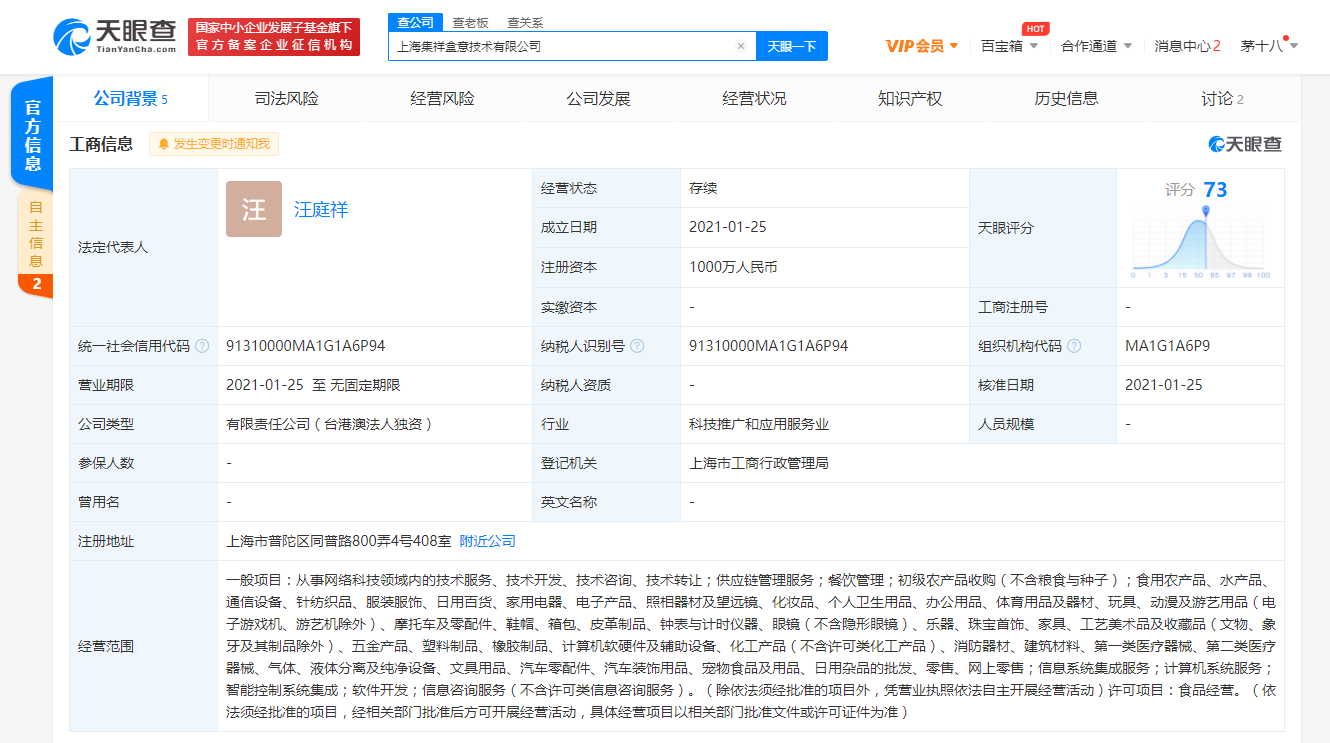1330x743 pixels.
Task: Click help icon beside 组织机构代码
Action: (1074, 346)
